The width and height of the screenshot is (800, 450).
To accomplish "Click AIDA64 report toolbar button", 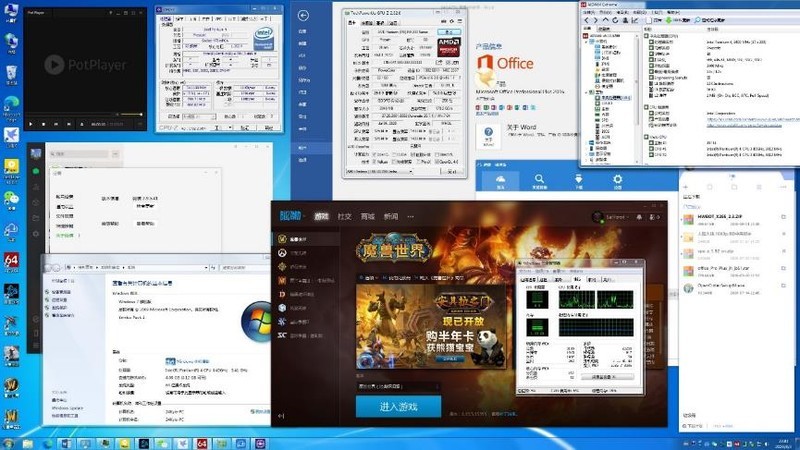I will [654, 20].
